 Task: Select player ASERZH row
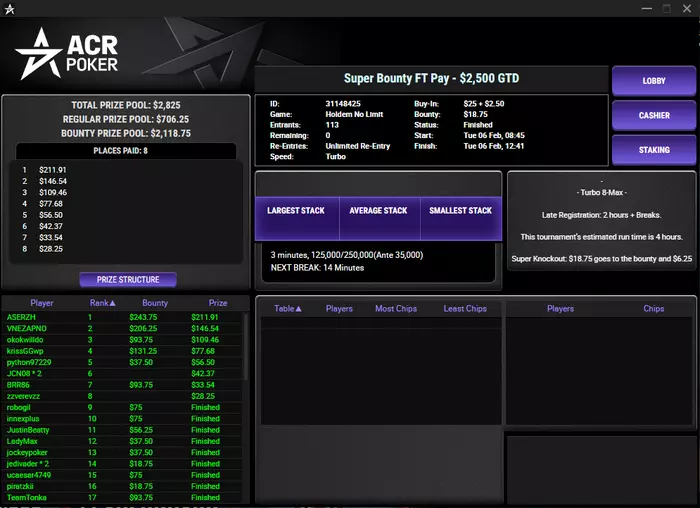pos(122,317)
